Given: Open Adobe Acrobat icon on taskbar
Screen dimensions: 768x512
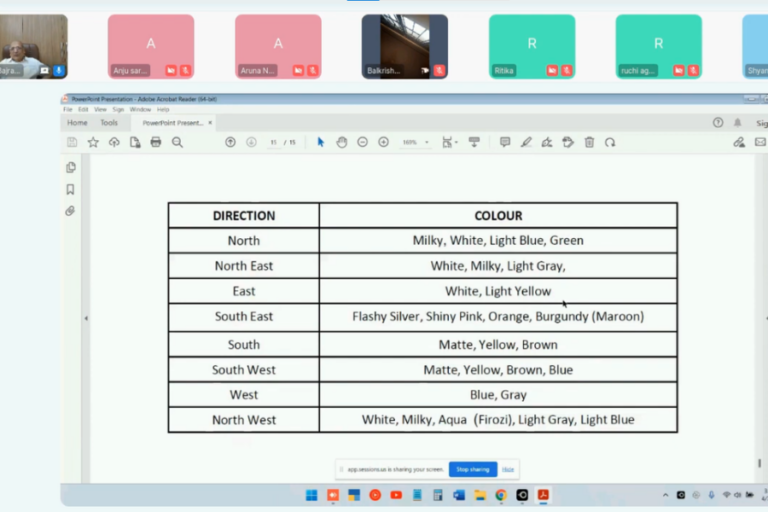Looking at the screenshot, I should point(543,495).
